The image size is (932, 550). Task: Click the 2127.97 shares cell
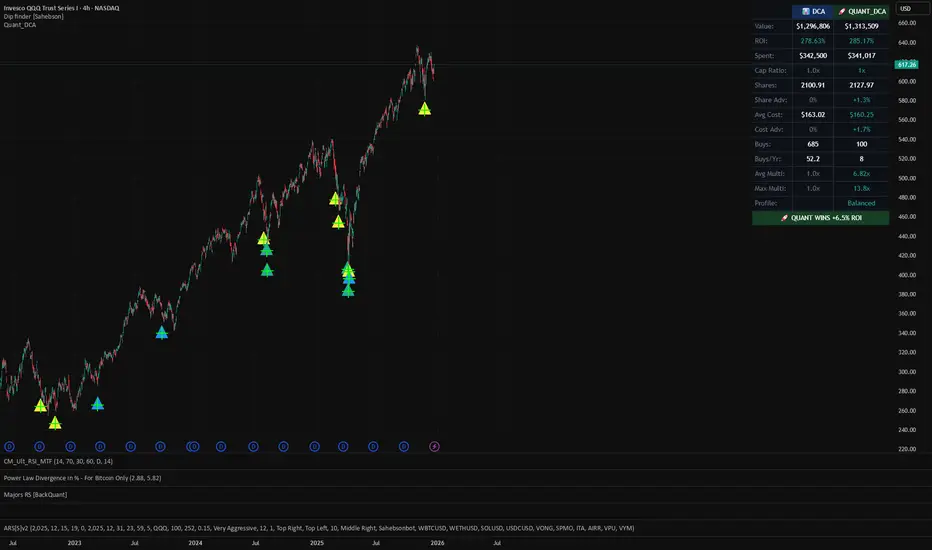click(861, 85)
